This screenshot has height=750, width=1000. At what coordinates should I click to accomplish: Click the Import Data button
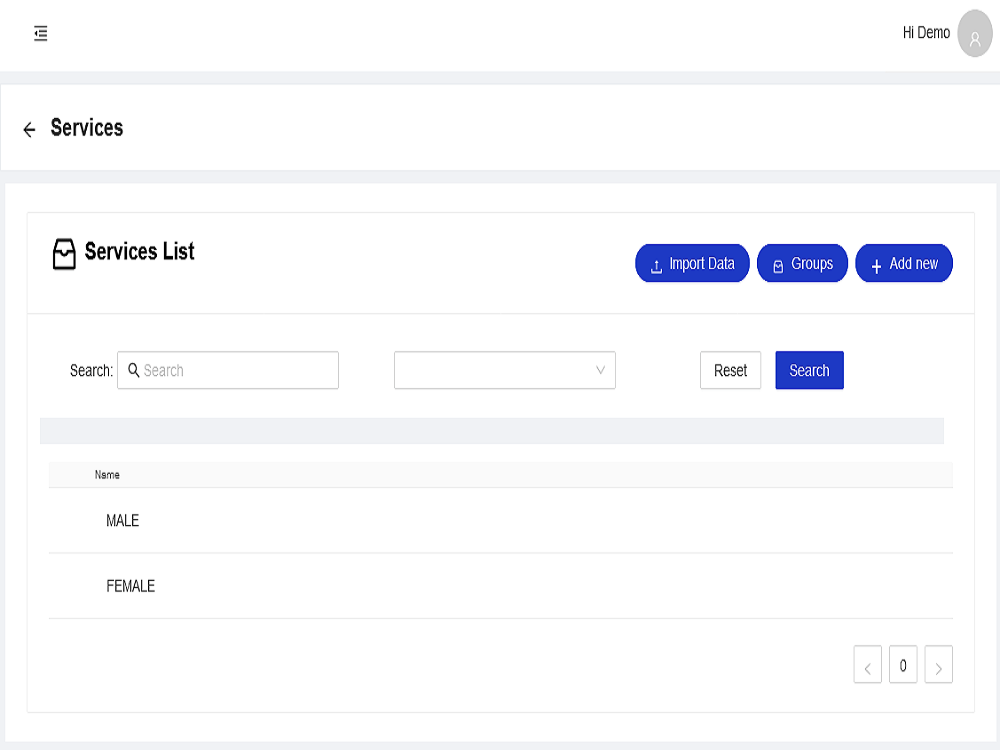tap(692, 263)
